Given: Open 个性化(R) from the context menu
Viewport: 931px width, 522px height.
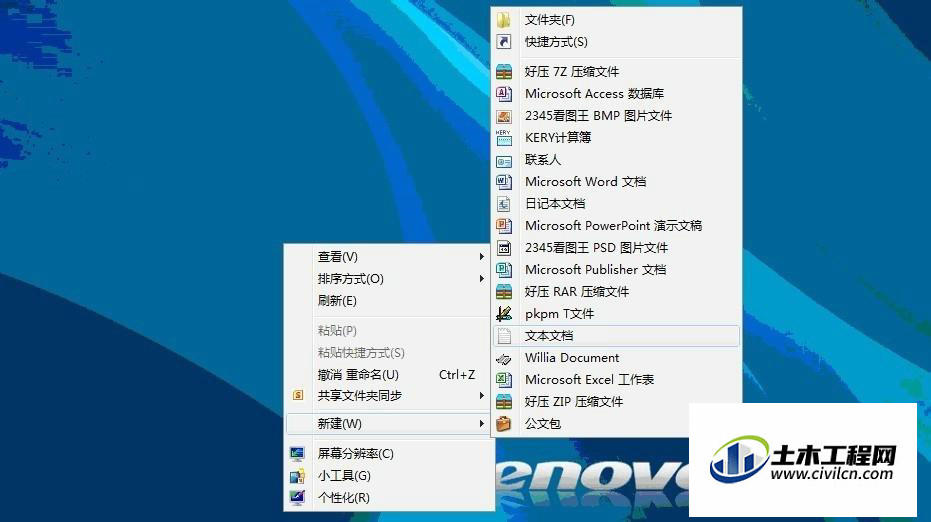Looking at the screenshot, I should pos(388,497).
